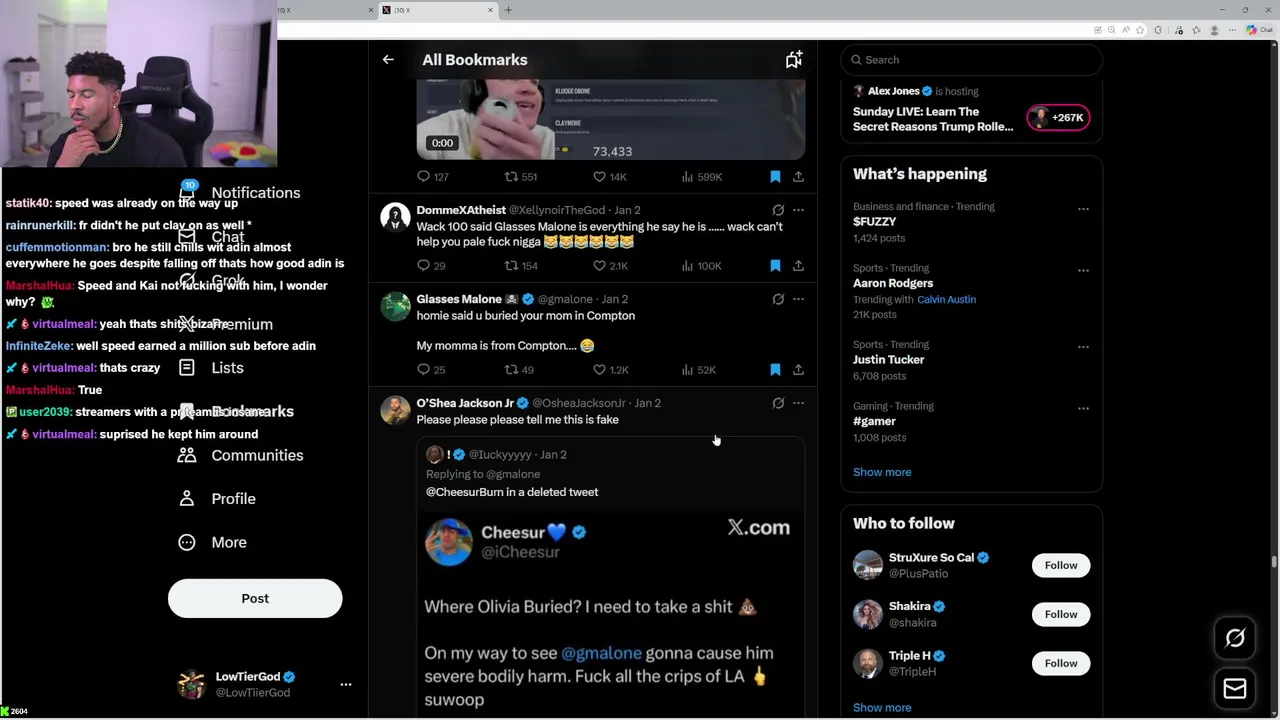
Task: Reply to the video post with 127 comments
Action: pos(433,177)
